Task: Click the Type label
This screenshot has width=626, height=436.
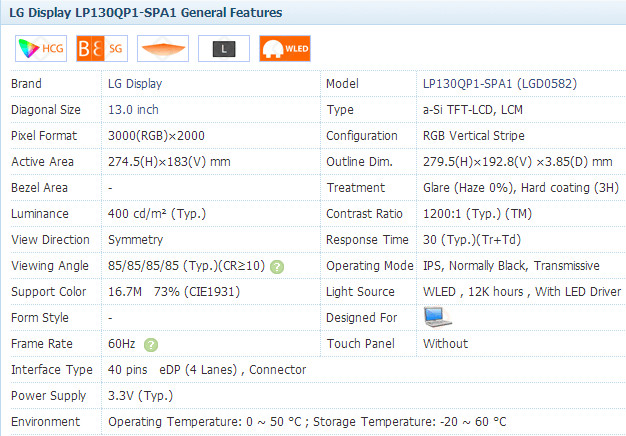Action: [340, 109]
